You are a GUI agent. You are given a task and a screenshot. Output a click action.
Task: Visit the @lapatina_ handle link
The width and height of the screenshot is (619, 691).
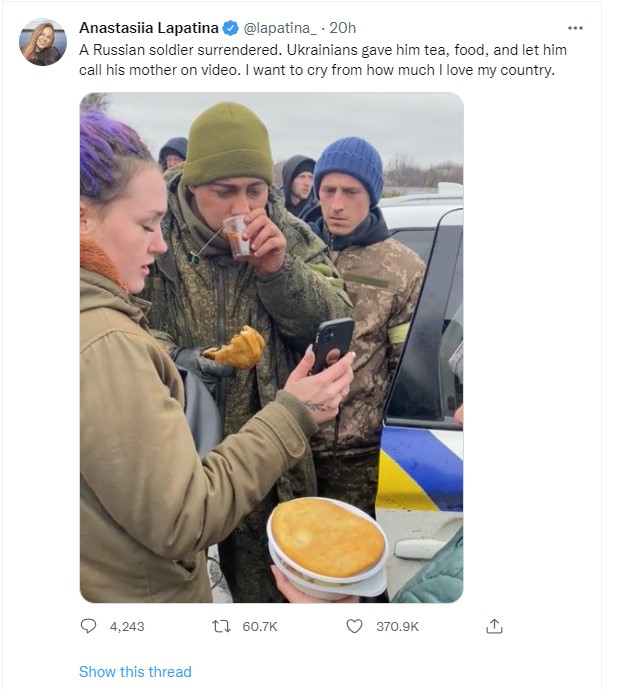pyautogui.click(x=279, y=28)
